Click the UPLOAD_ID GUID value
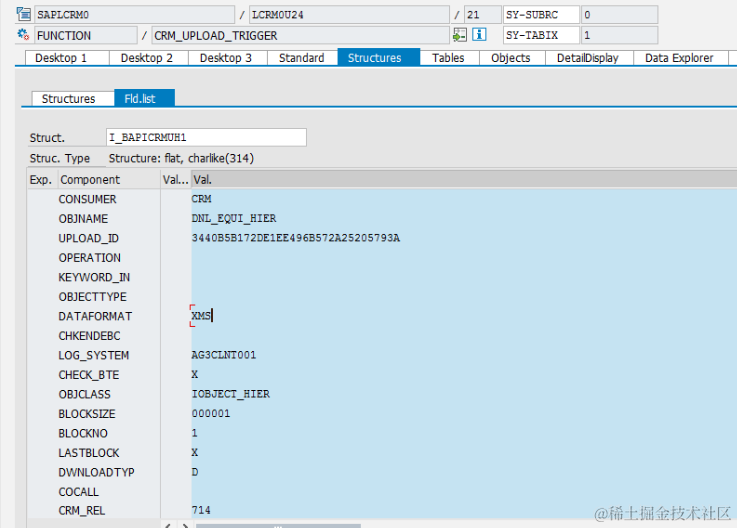The width and height of the screenshot is (737, 528). [296, 238]
